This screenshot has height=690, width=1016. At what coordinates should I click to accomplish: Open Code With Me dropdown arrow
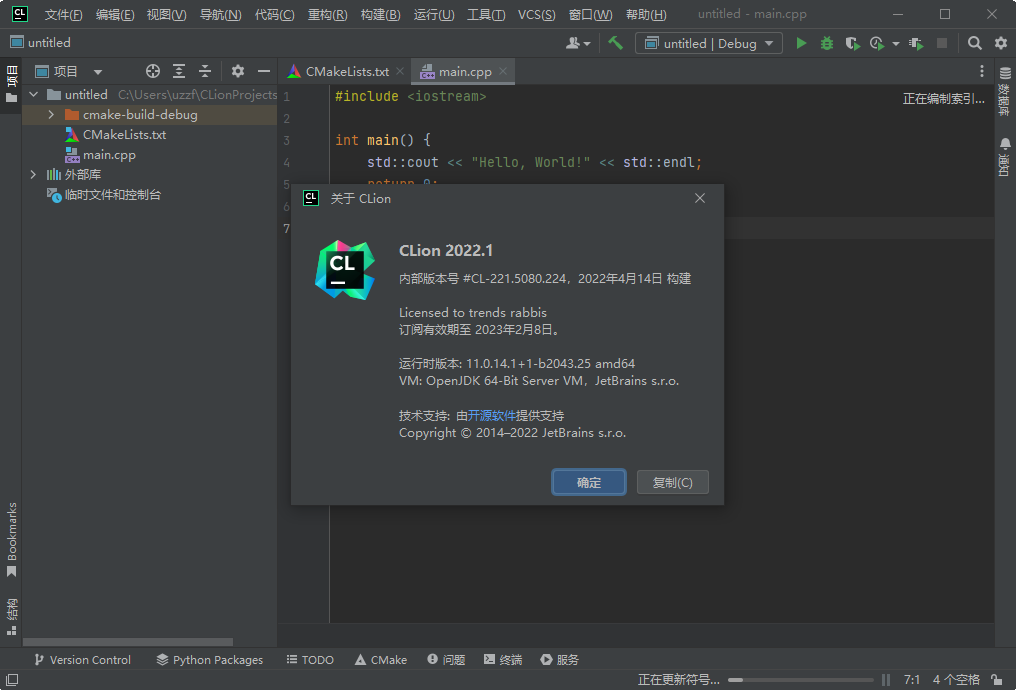tap(587, 44)
